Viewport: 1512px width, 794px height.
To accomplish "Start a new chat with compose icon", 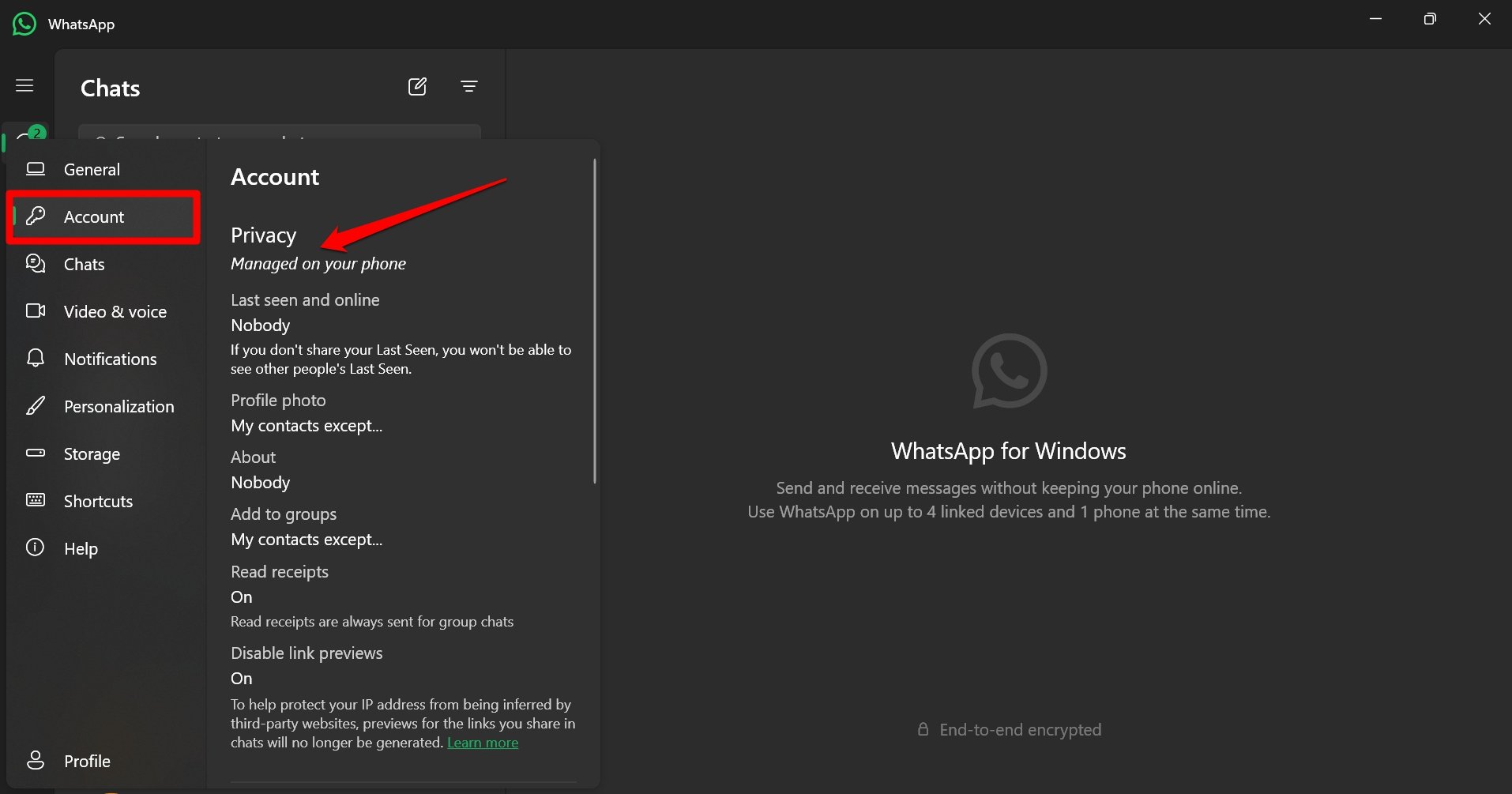I will coord(417,86).
